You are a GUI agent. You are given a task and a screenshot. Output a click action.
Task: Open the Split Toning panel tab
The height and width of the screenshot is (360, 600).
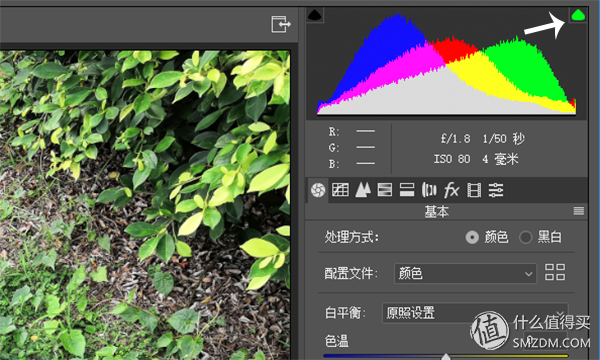pyautogui.click(x=407, y=190)
